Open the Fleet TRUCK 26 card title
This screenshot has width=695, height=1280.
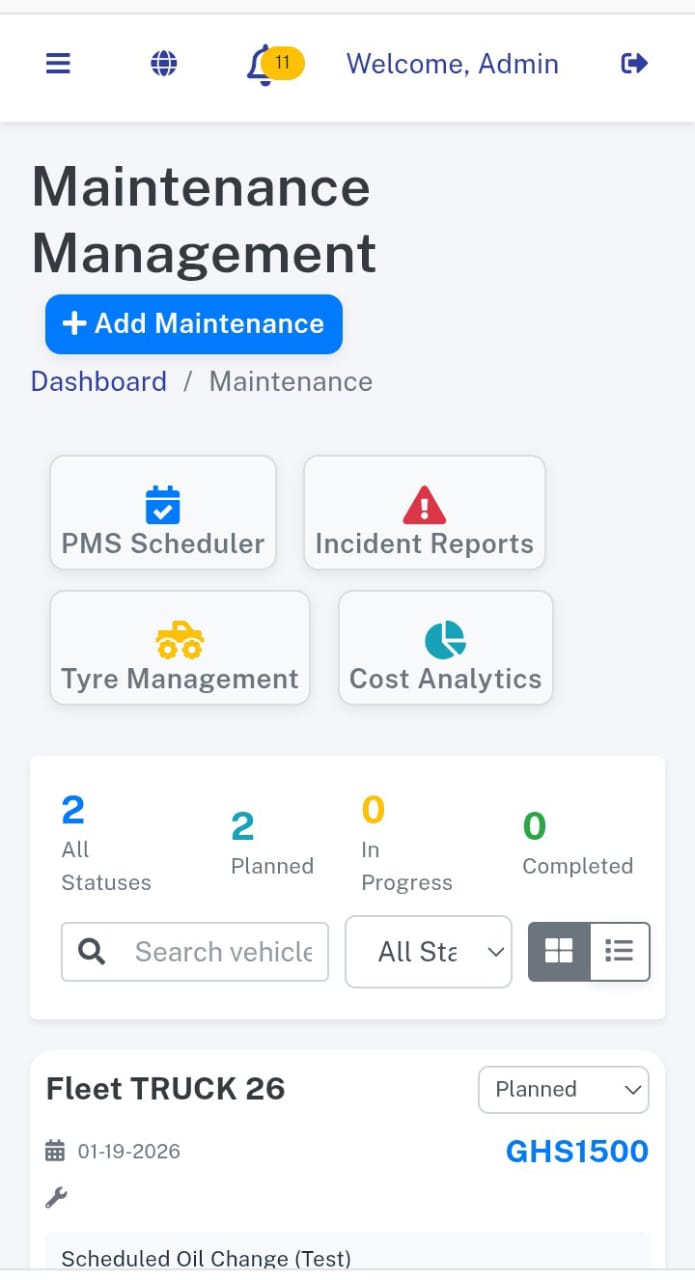click(166, 1088)
